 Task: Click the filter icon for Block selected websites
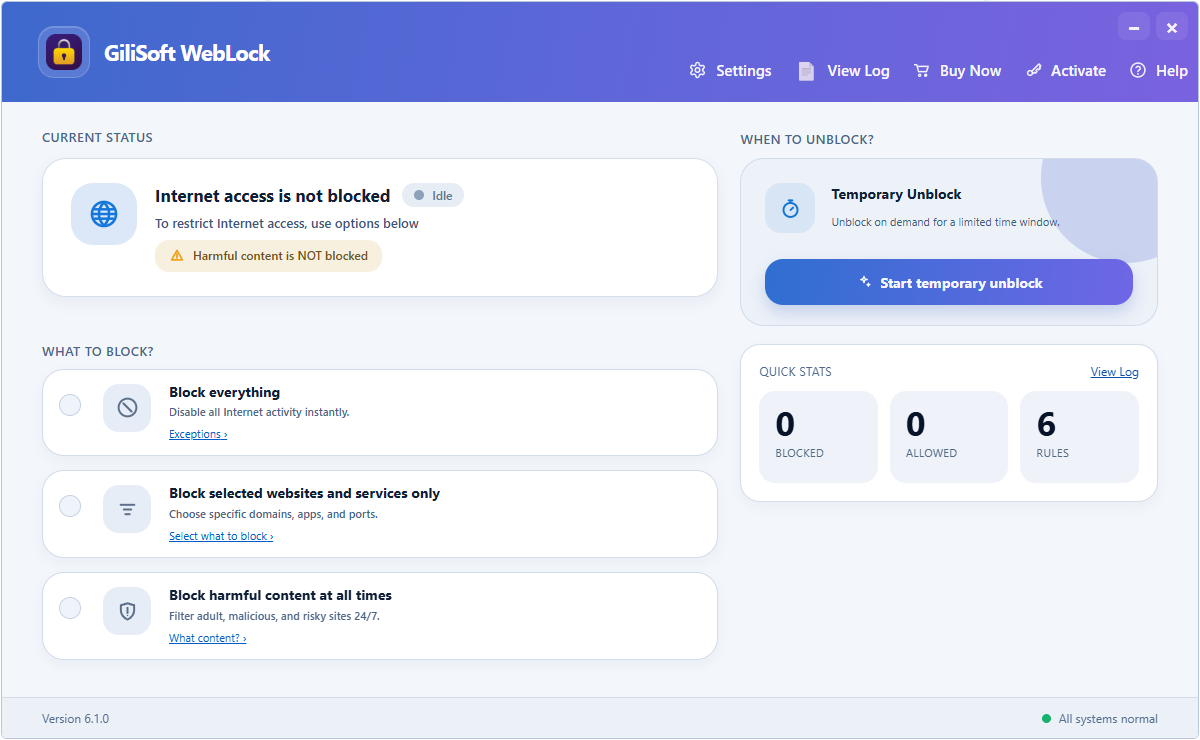pyautogui.click(x=127, y=509)
